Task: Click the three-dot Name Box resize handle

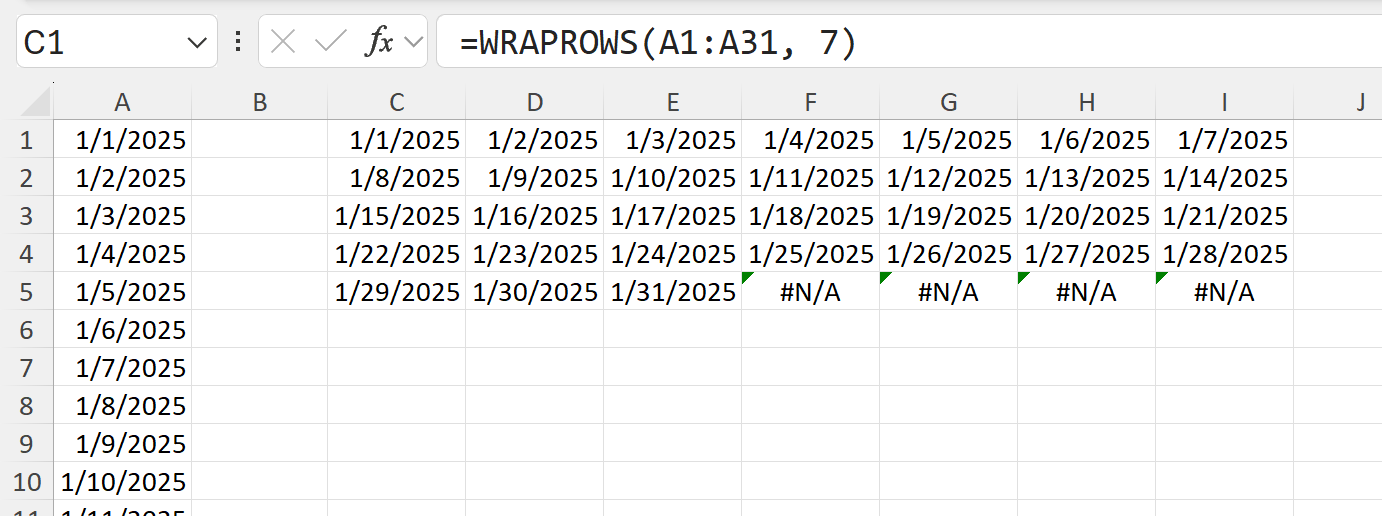Action: click(238, 42)
